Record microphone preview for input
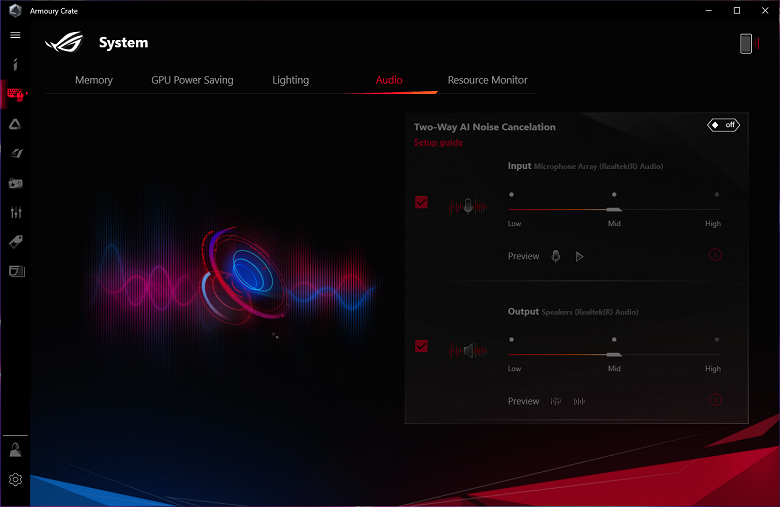The width and height of the screenshot is (780, 507). [556, 256]
